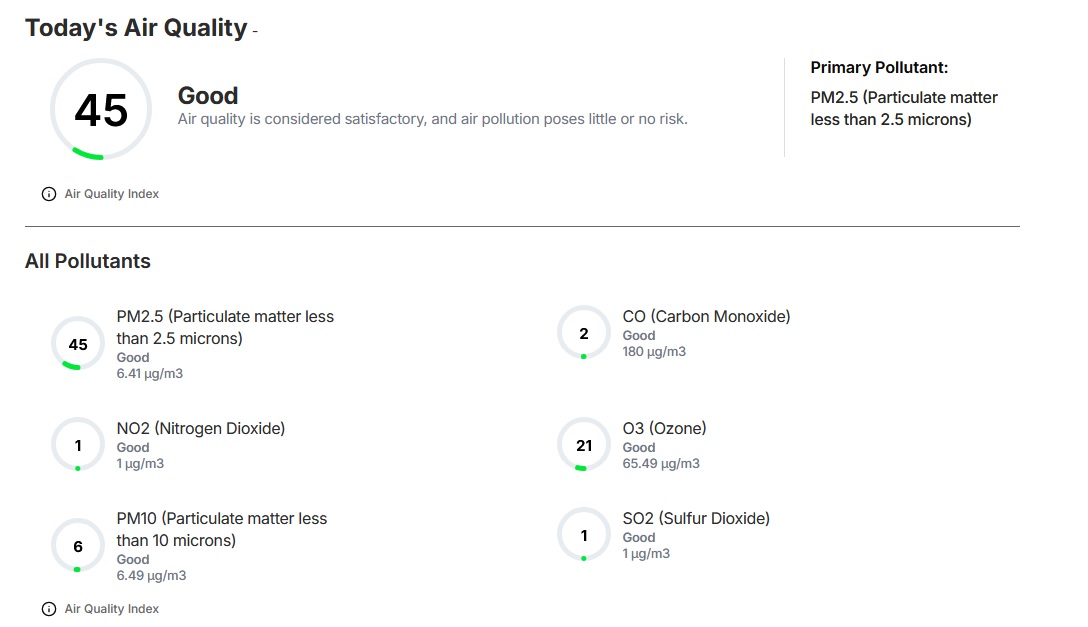Open the bottom Air Quality Index label
Image resolution: width=1088 pixels, height=627 pixels.
click(x=112, y=609)
